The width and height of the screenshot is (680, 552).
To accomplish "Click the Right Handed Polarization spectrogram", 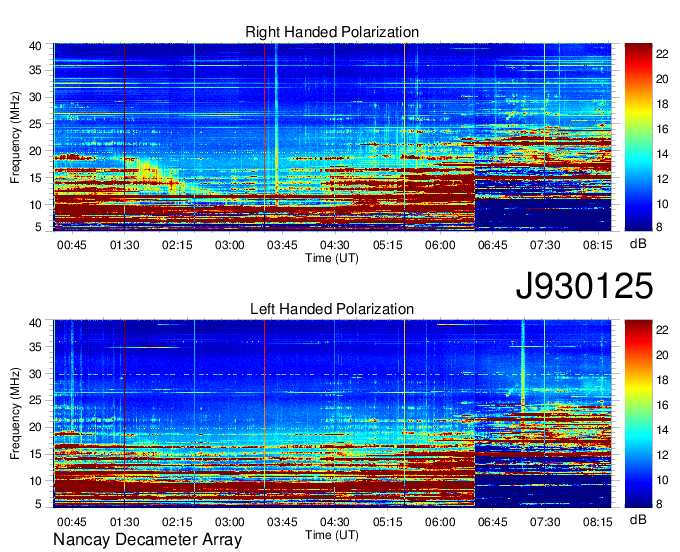I will click(332, 137).
